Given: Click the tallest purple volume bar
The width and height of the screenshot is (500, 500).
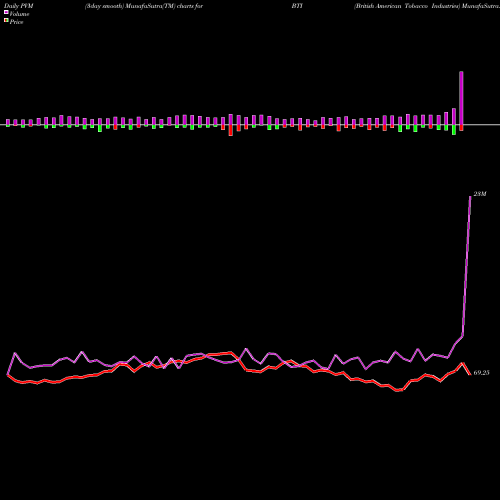Looking at the screenshot, I should click(x=461, y=98).
